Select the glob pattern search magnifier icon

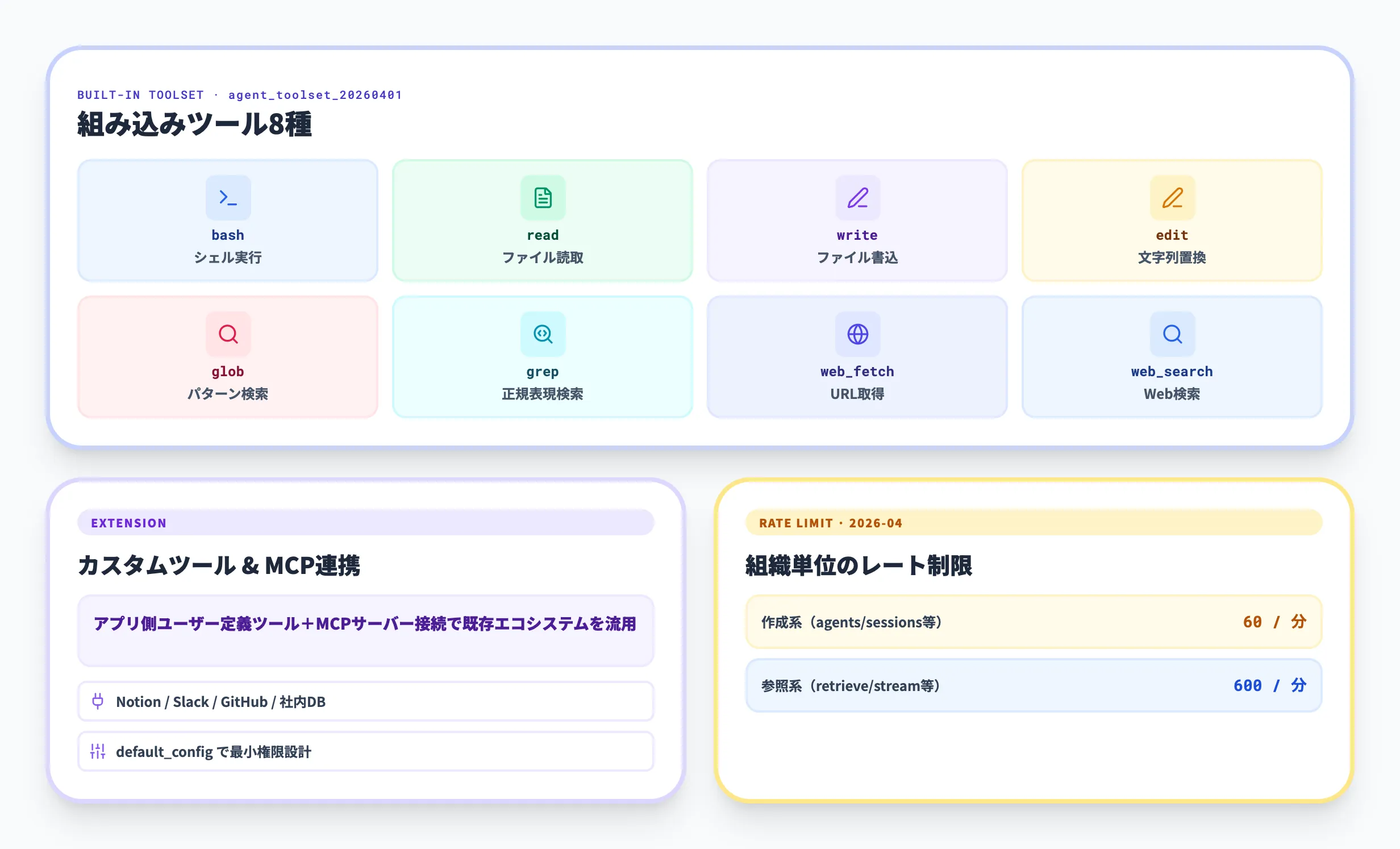(227, 334)
